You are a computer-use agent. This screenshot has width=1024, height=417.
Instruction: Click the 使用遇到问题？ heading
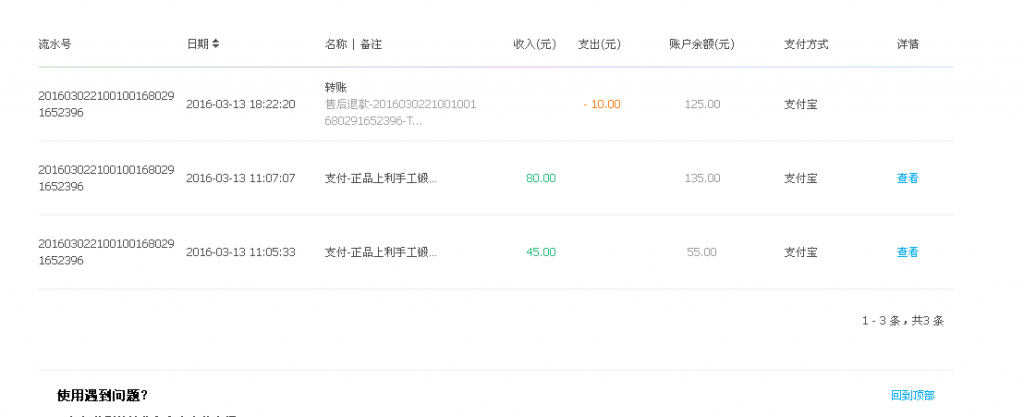point(102,395)
